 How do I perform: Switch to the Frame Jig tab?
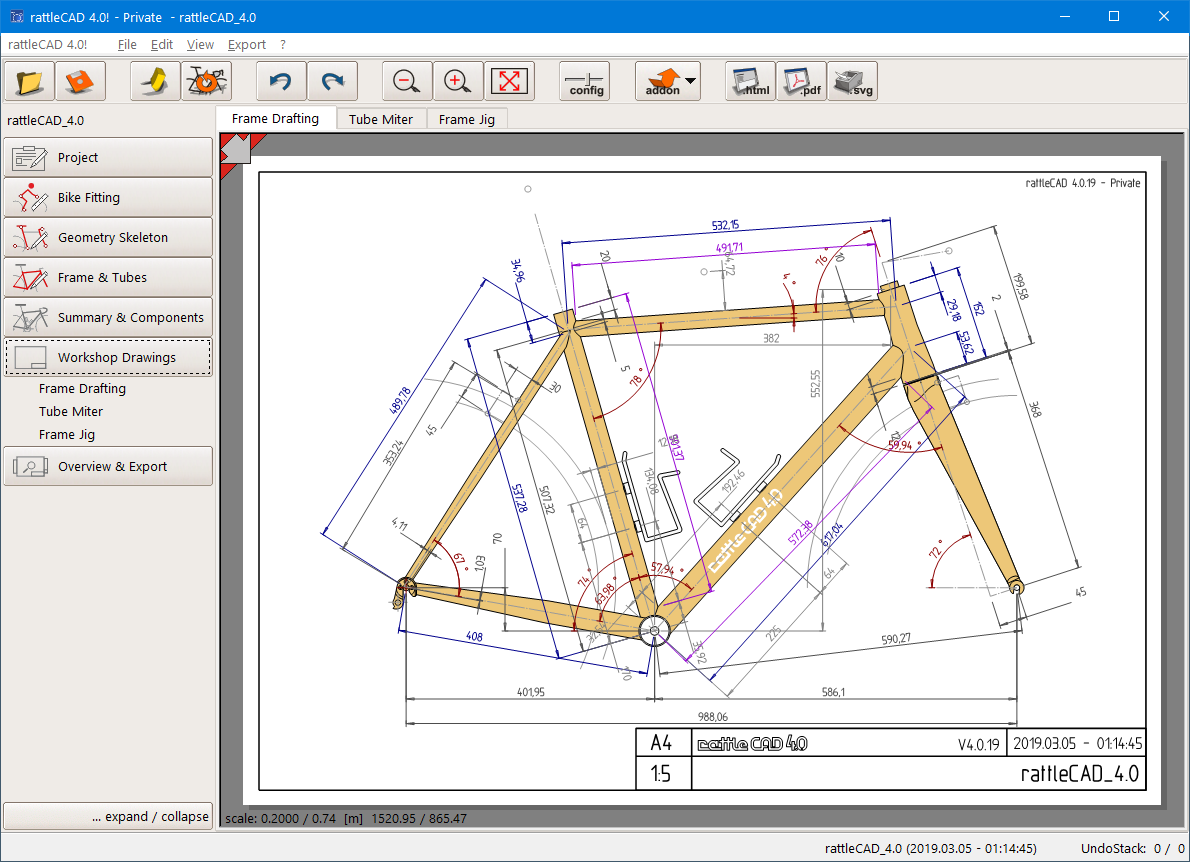(x=467, y=119)
